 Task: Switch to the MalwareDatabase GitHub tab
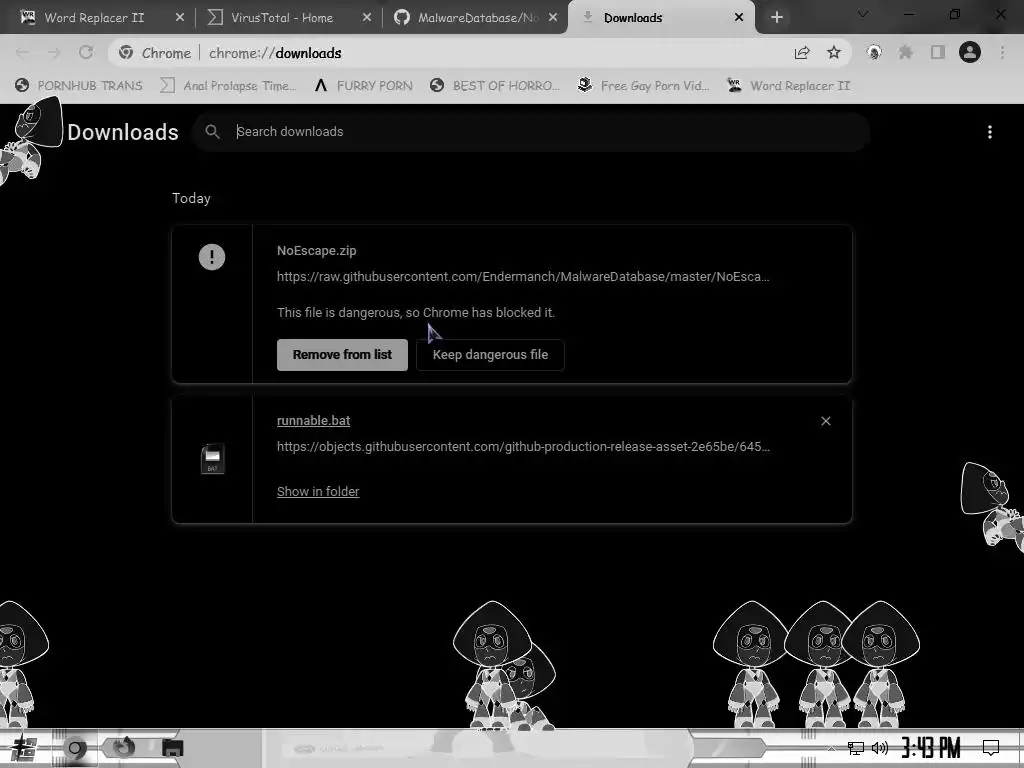475,18
